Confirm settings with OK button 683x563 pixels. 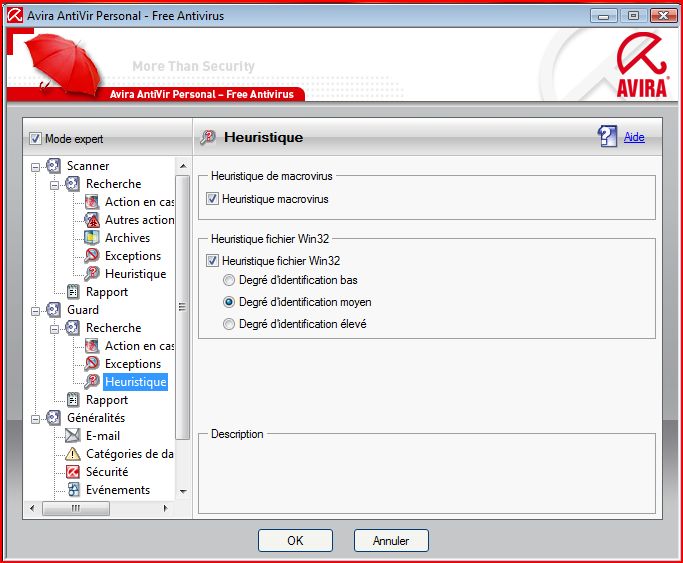(x=295, y=540)
